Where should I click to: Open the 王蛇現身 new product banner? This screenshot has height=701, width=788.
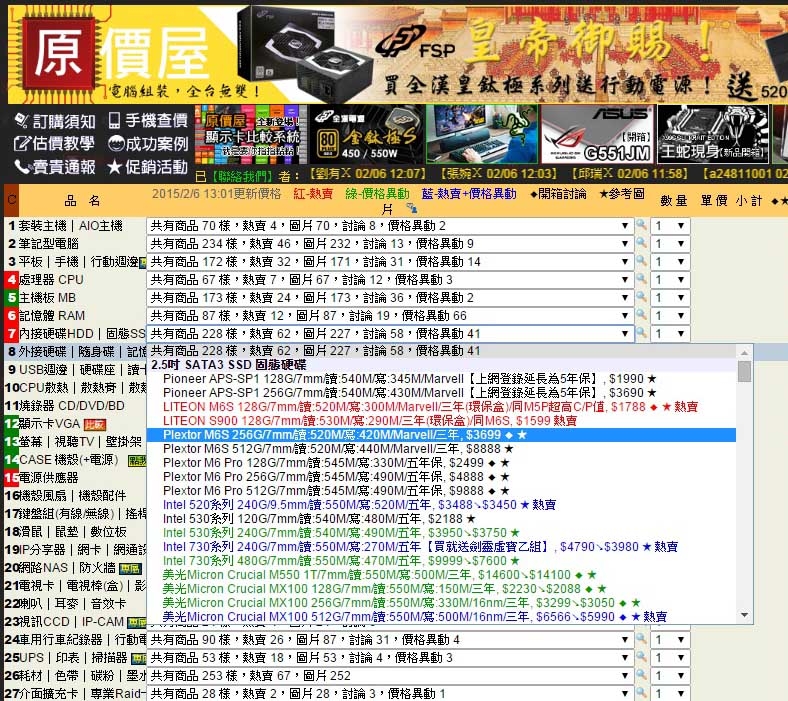(x=713, y=134)
